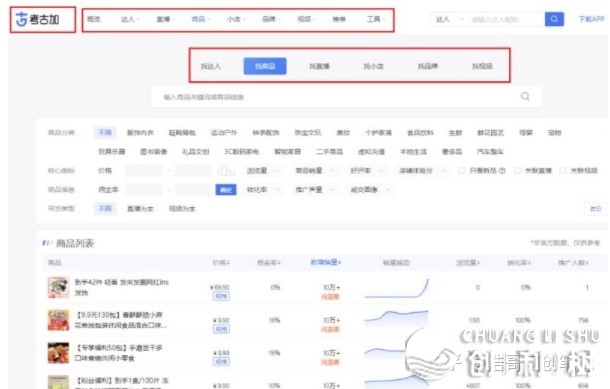Focus the minimum 价格 input

[144, 170]
